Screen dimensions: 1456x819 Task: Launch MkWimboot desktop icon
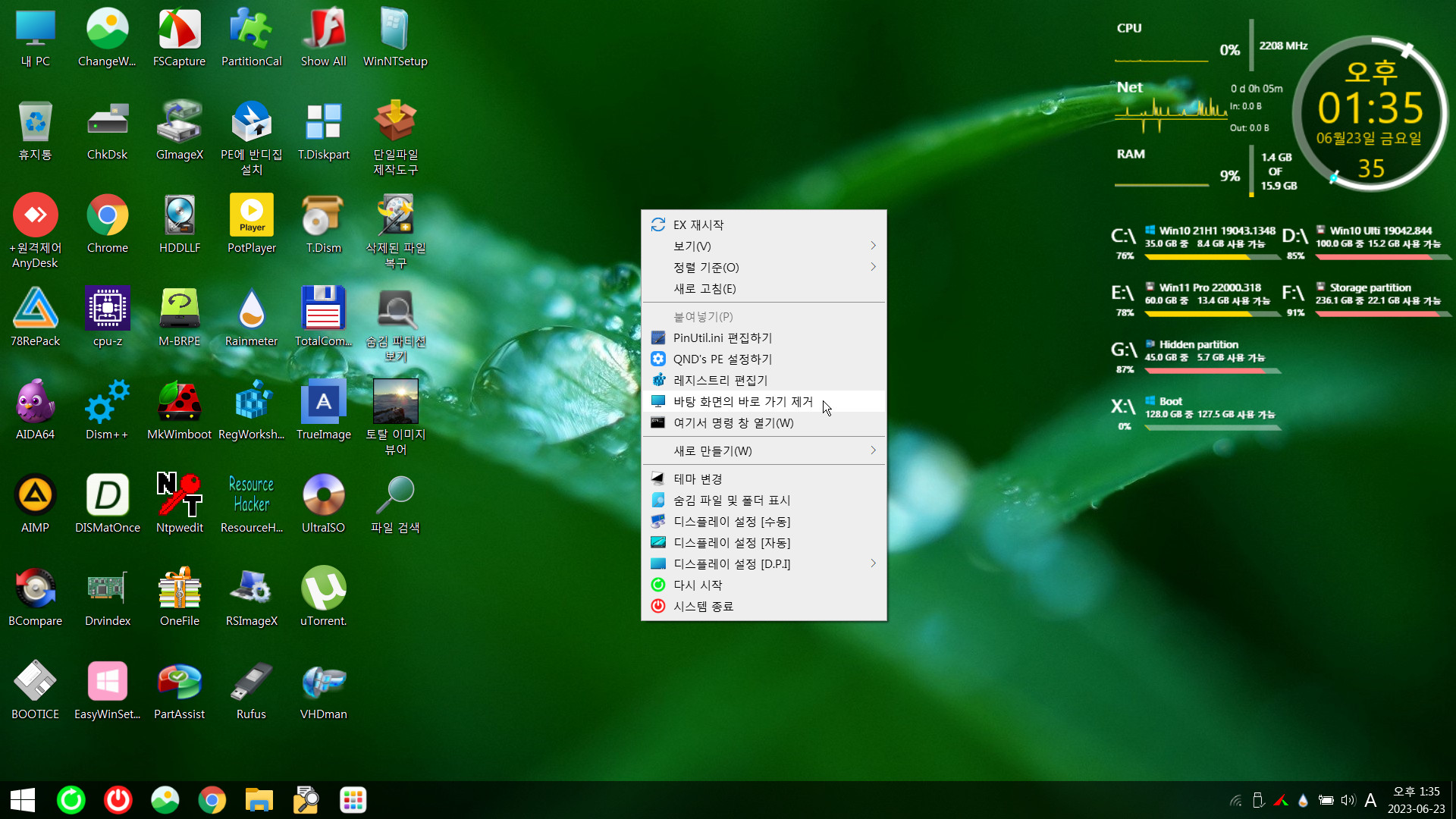point(179,410)
